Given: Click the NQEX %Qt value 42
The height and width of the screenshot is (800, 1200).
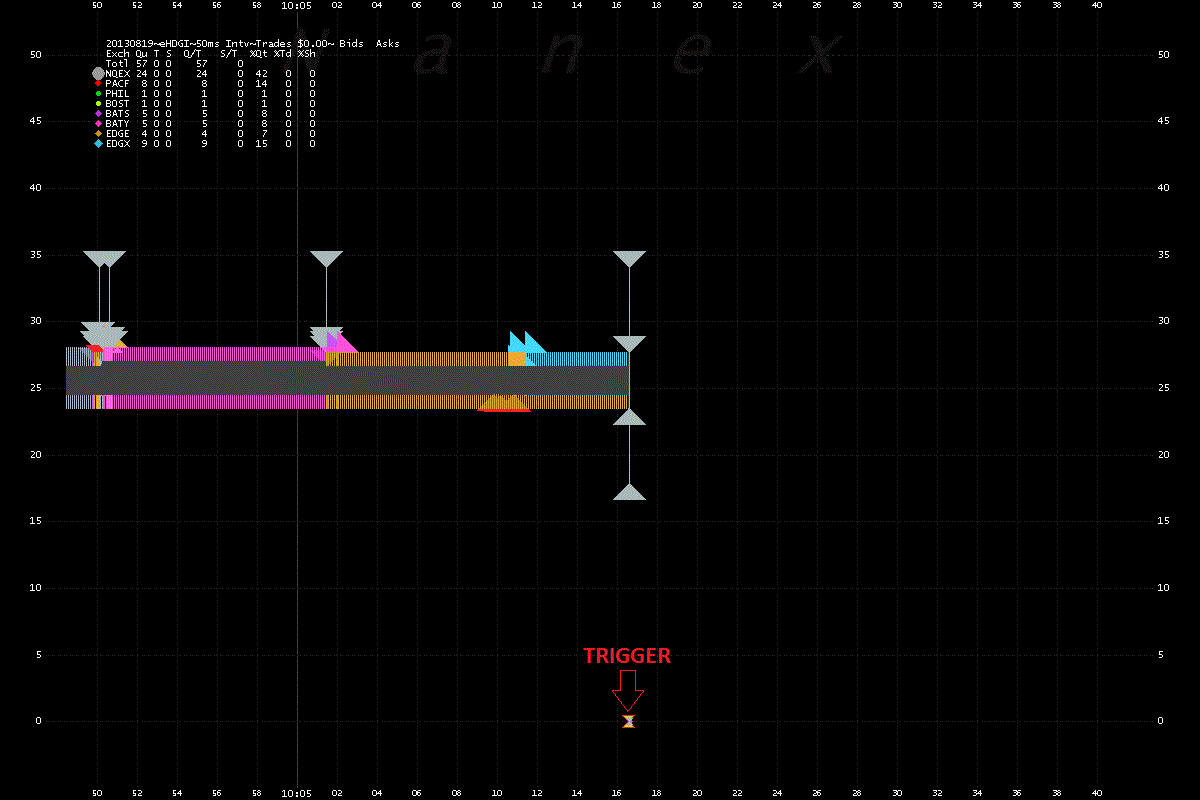Looking at the screenshot, I should (x=262, y=73).
